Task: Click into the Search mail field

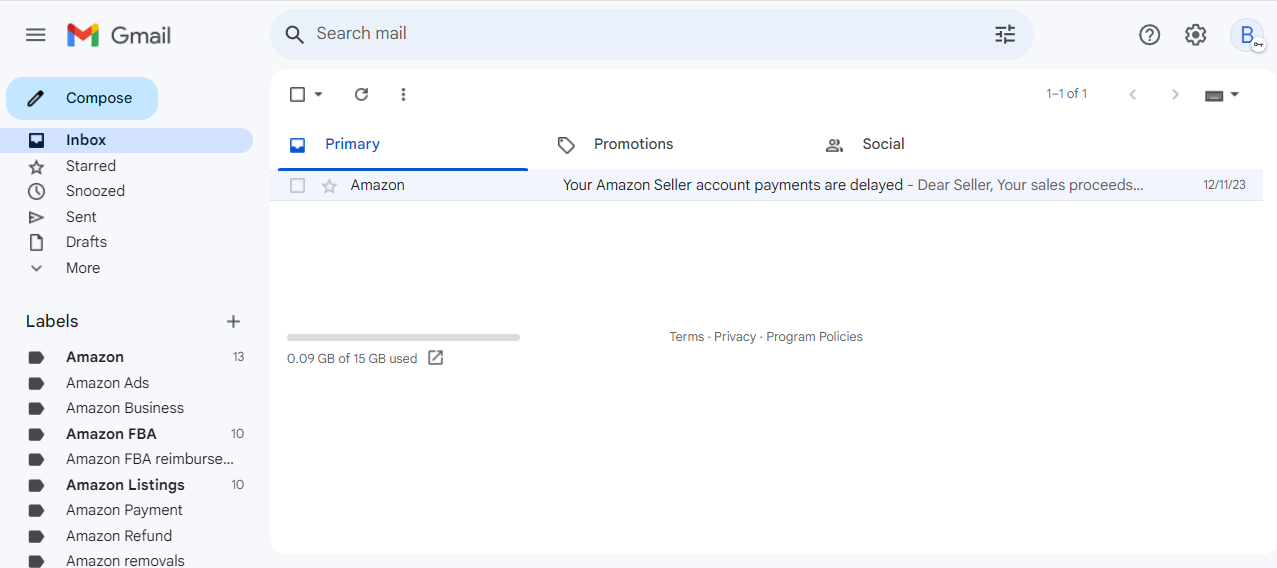Action: point(650,34)
